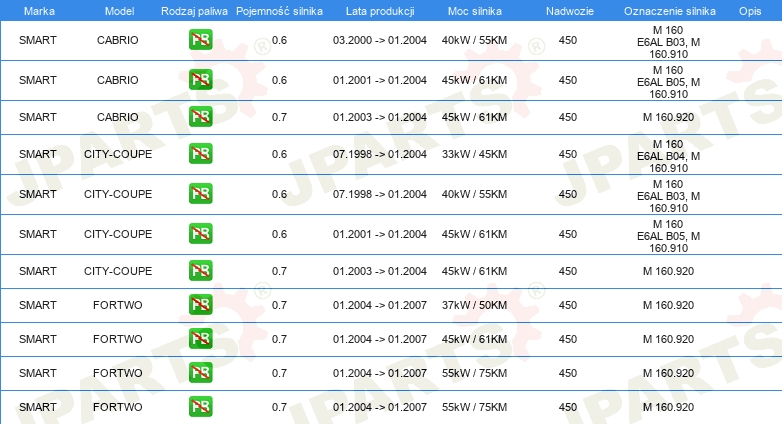Select the Opis column header

(x=750, y=11)
